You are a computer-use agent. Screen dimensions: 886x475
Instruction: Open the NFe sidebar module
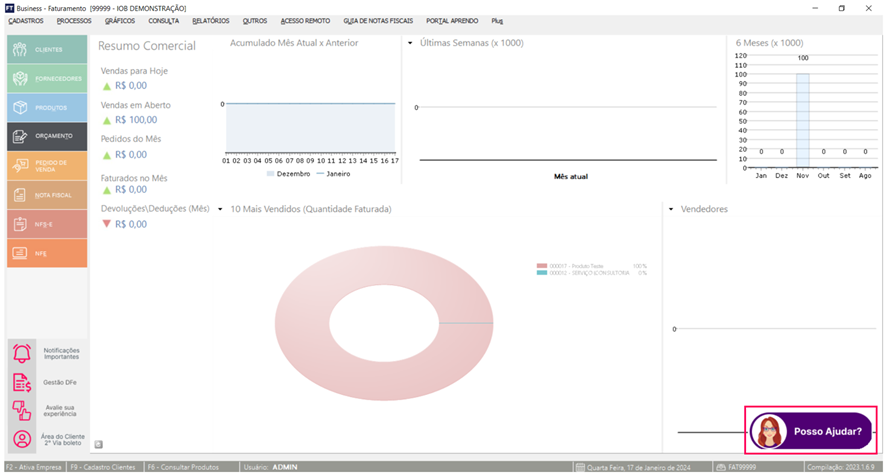[20, 253]
